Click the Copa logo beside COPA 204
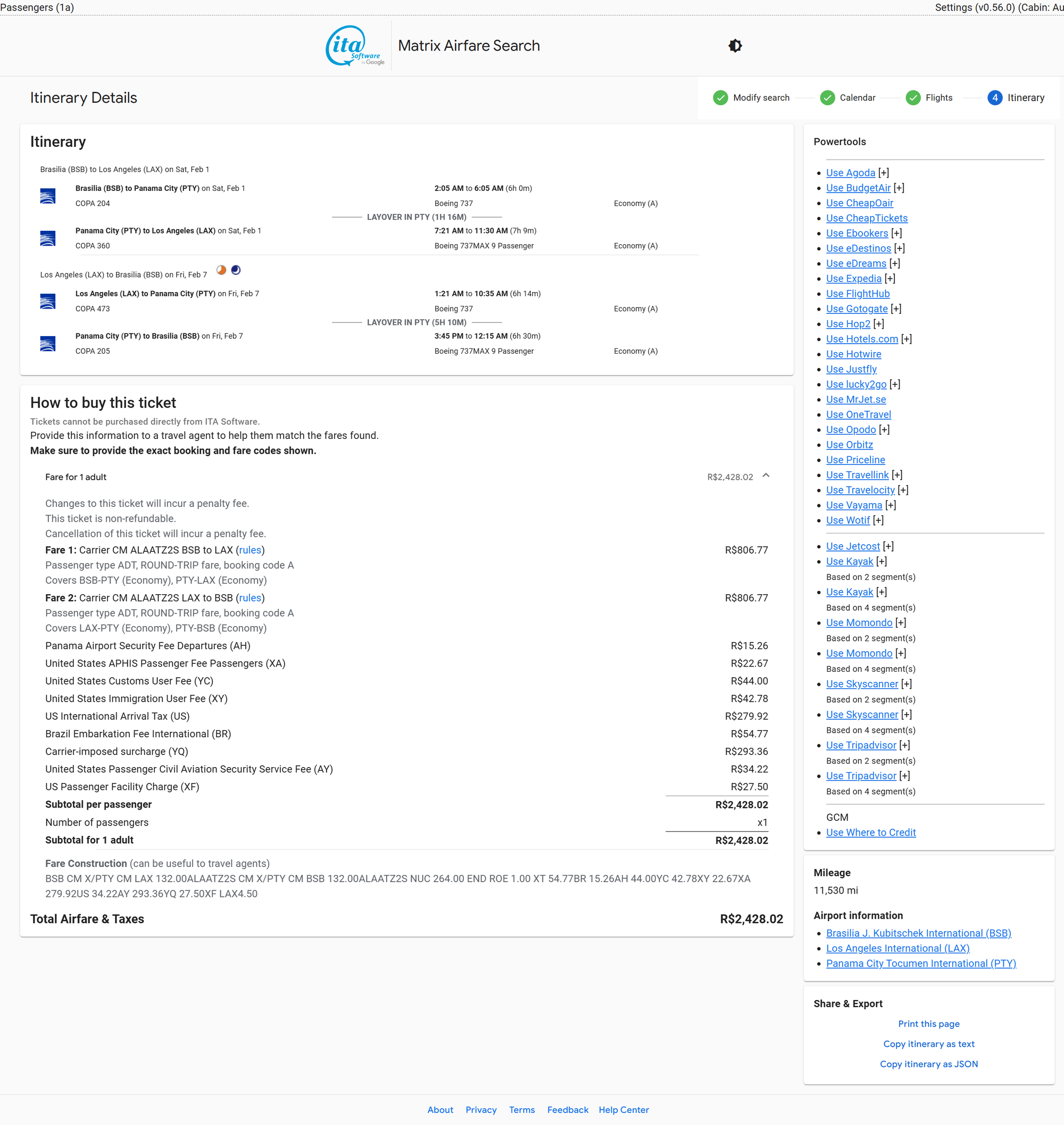Image resolution: width=1064 pixels, height=1125 pixels. coord(48,196)
